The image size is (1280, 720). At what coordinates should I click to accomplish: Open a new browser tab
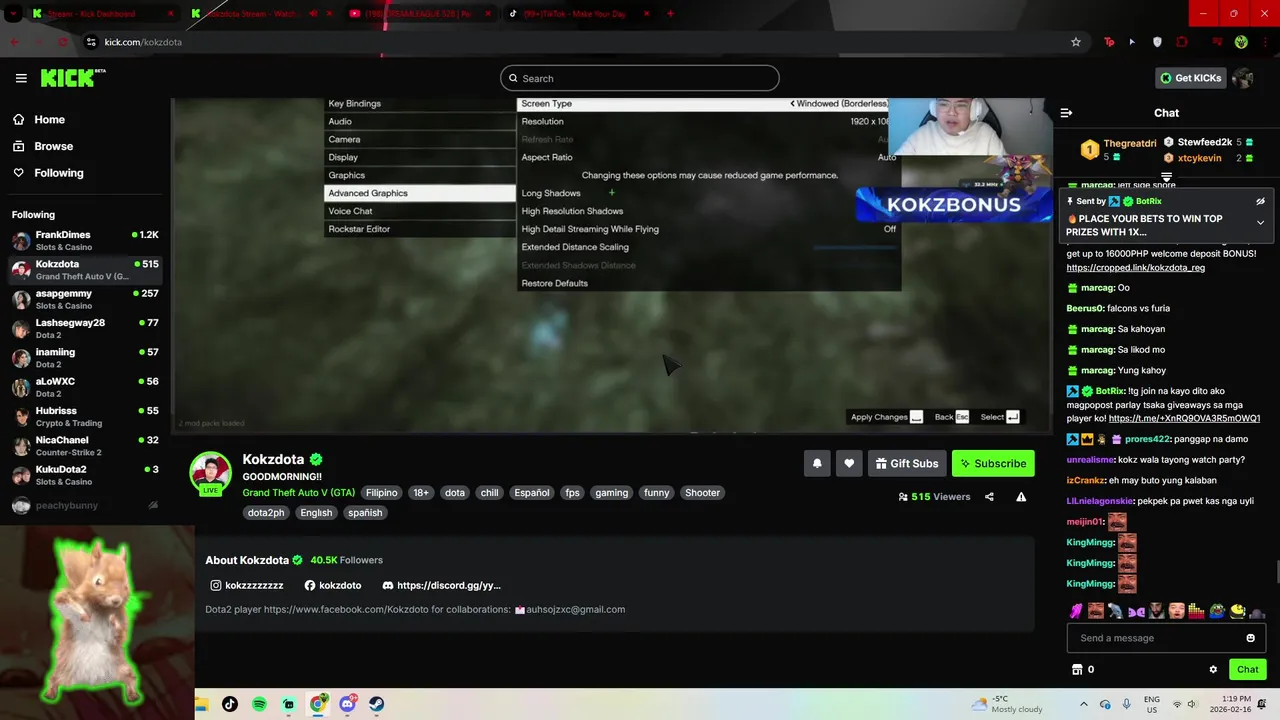tap(670, 14)
